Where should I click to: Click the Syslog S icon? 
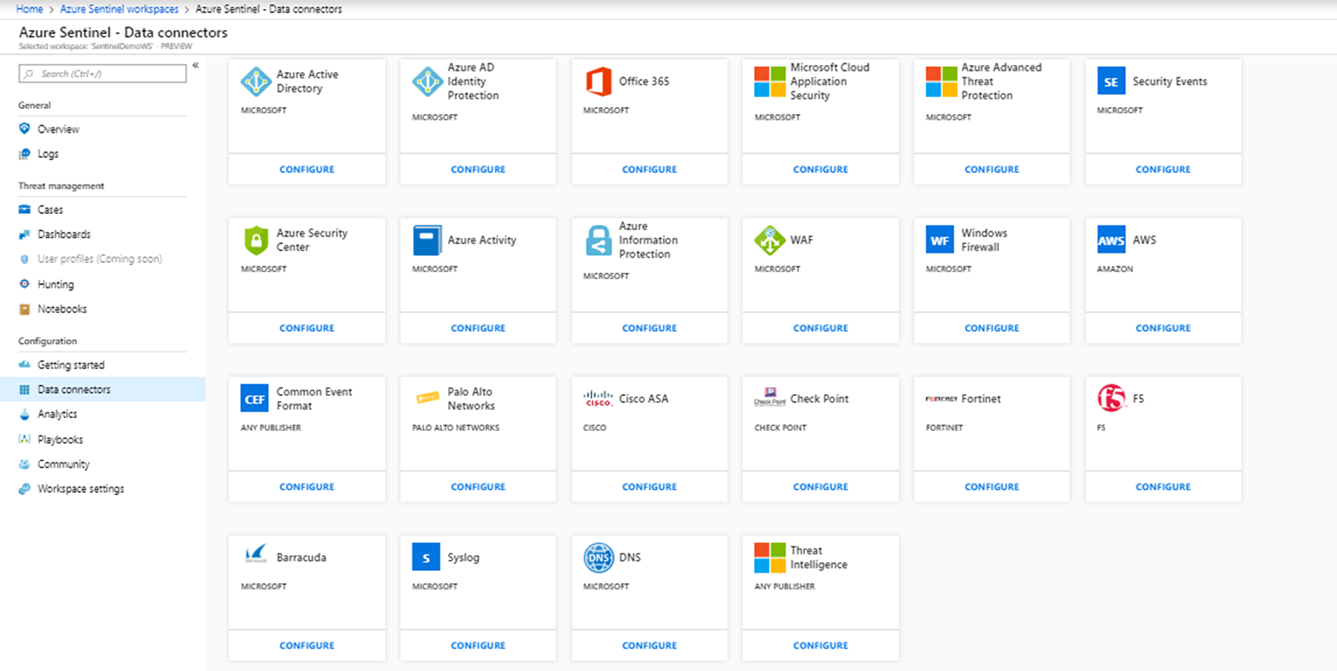pyautogui.click(x=426, y=557)
